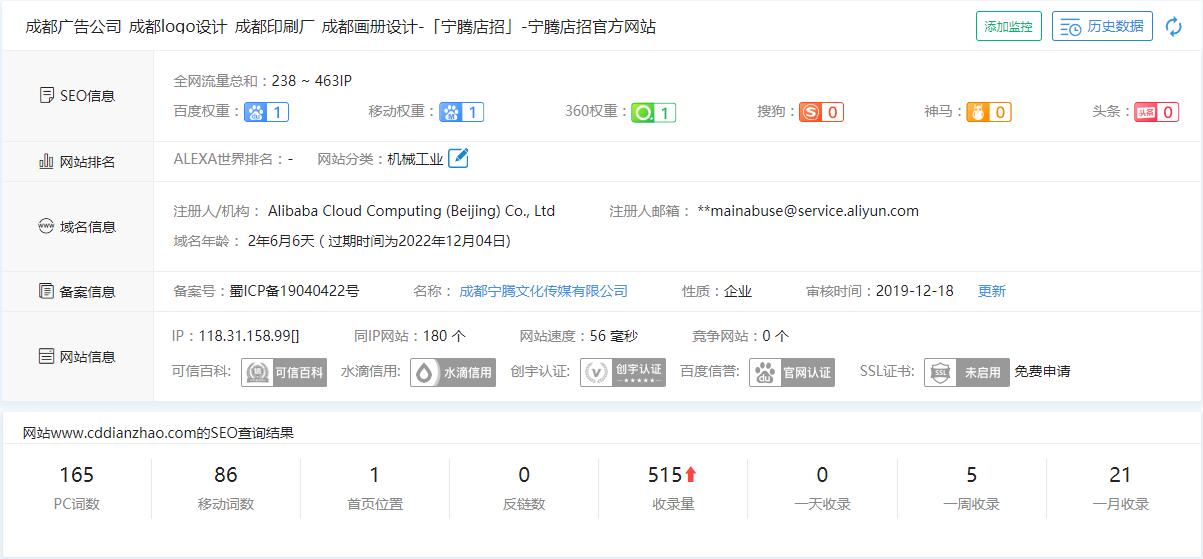Click the mobile weight badge icon
This screenshot has width=1203, height=559.
(x=462, y=112)
